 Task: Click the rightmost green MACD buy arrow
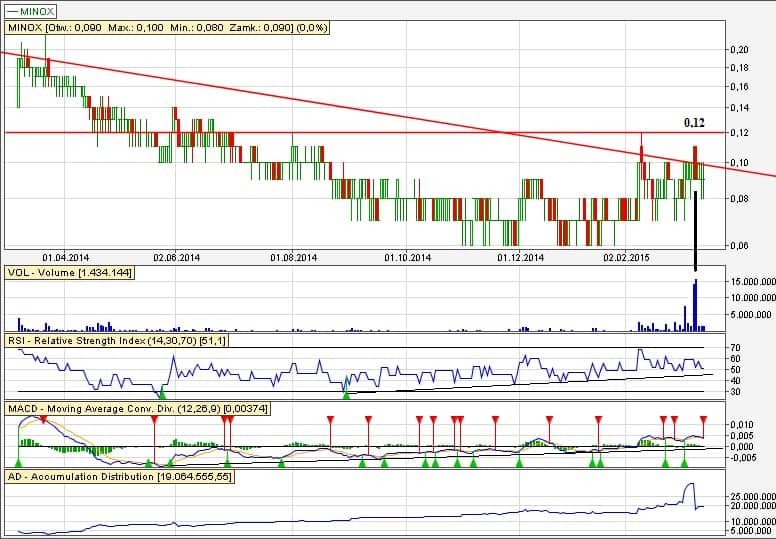pyautogui.click(x=685, y=462)
